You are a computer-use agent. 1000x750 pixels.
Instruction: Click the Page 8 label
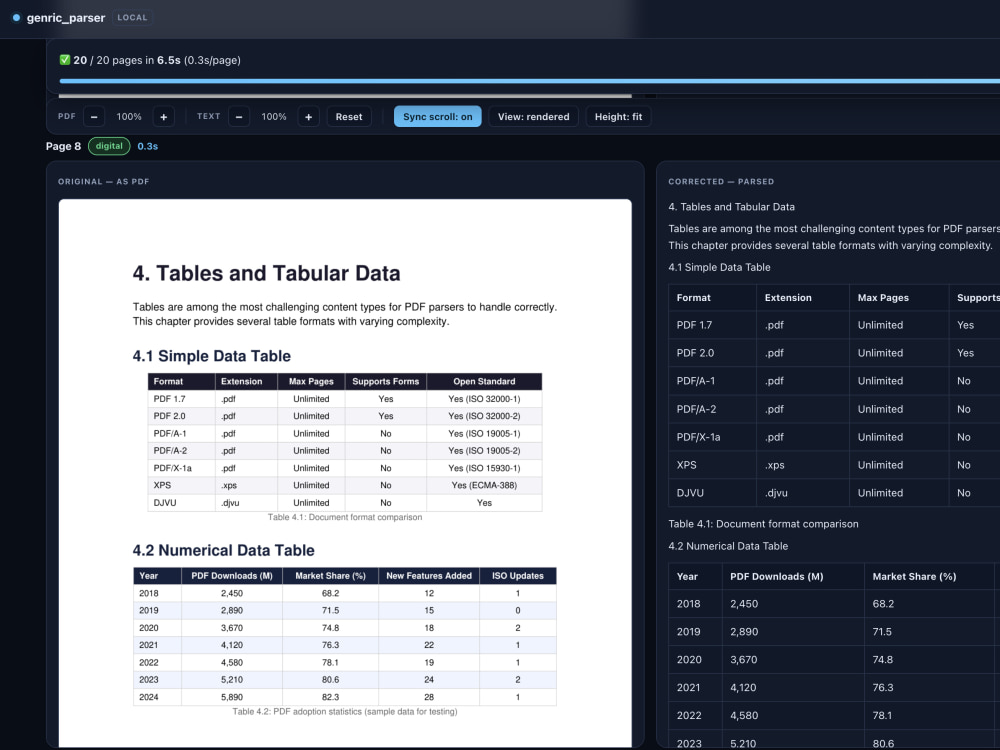(63, 146)
